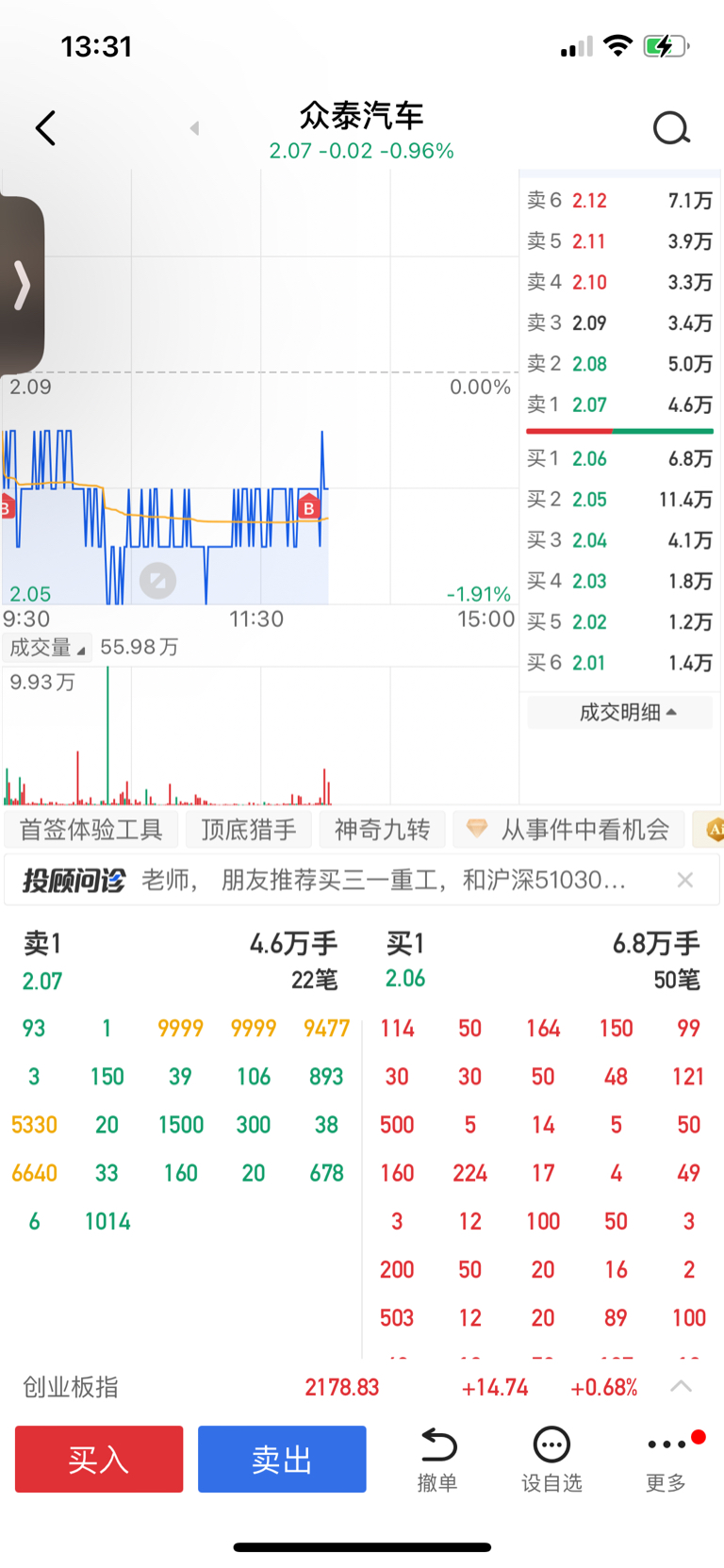Tap the 22笔 sell queue count
Viewport: 724px width, 1568px height.
tap(314, 981)
